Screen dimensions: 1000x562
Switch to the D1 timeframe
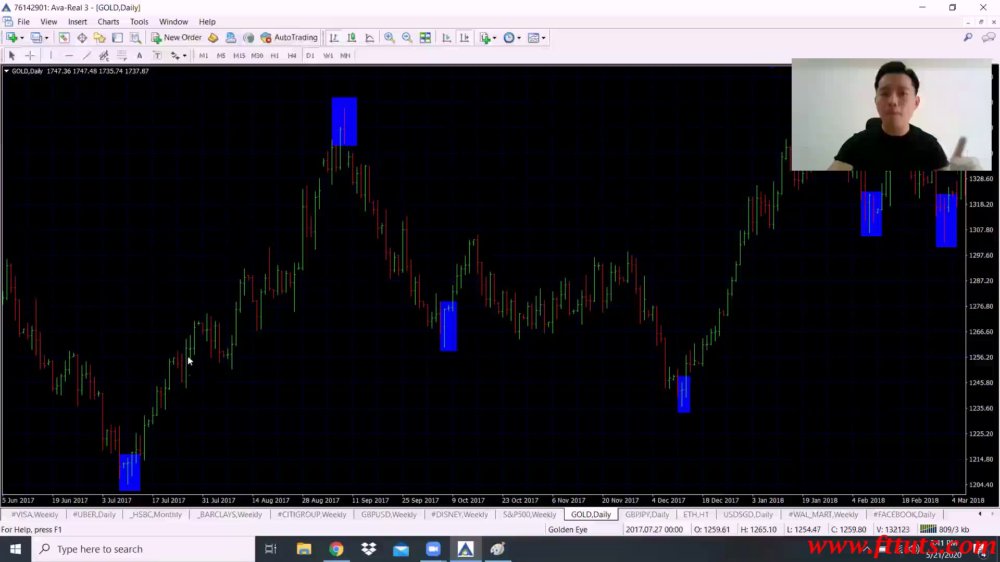(310, 55)
